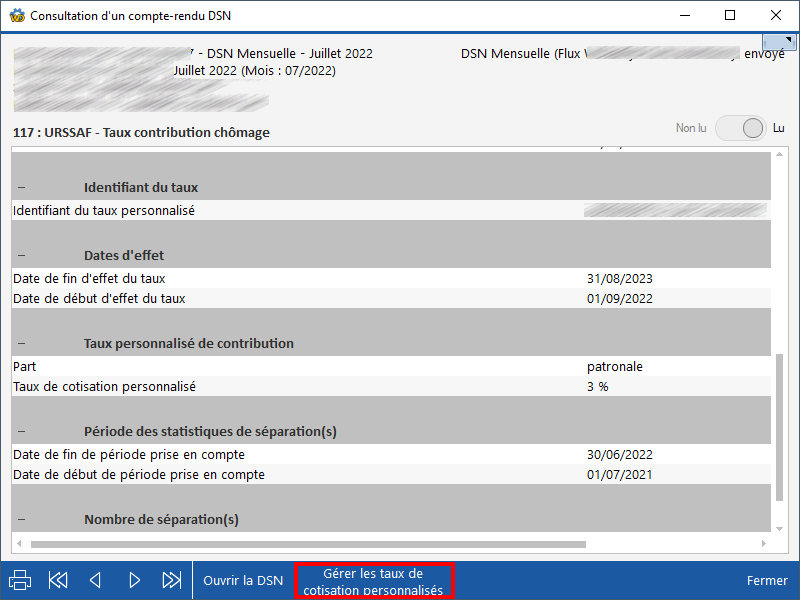Image resolution: width=800 pixels, height=600 pixels.
Task: Go to the previous report record
Action: [96, 580]
